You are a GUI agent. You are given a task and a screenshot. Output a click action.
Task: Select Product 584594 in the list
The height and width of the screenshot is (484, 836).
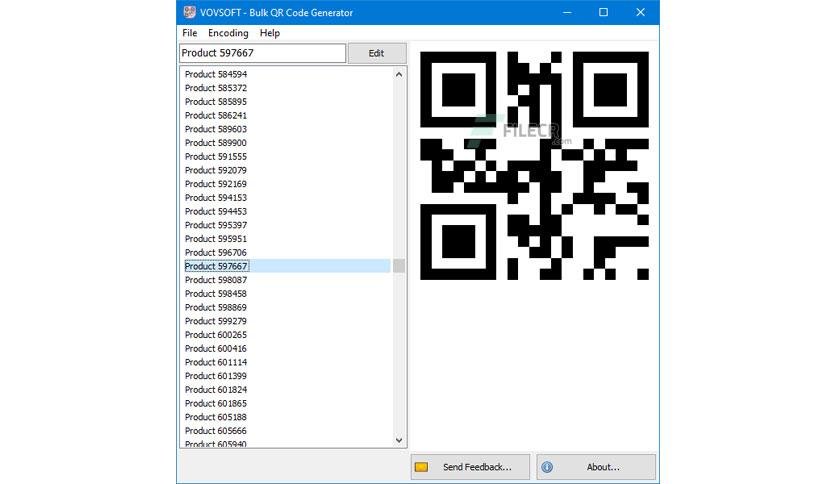point(216,74)
